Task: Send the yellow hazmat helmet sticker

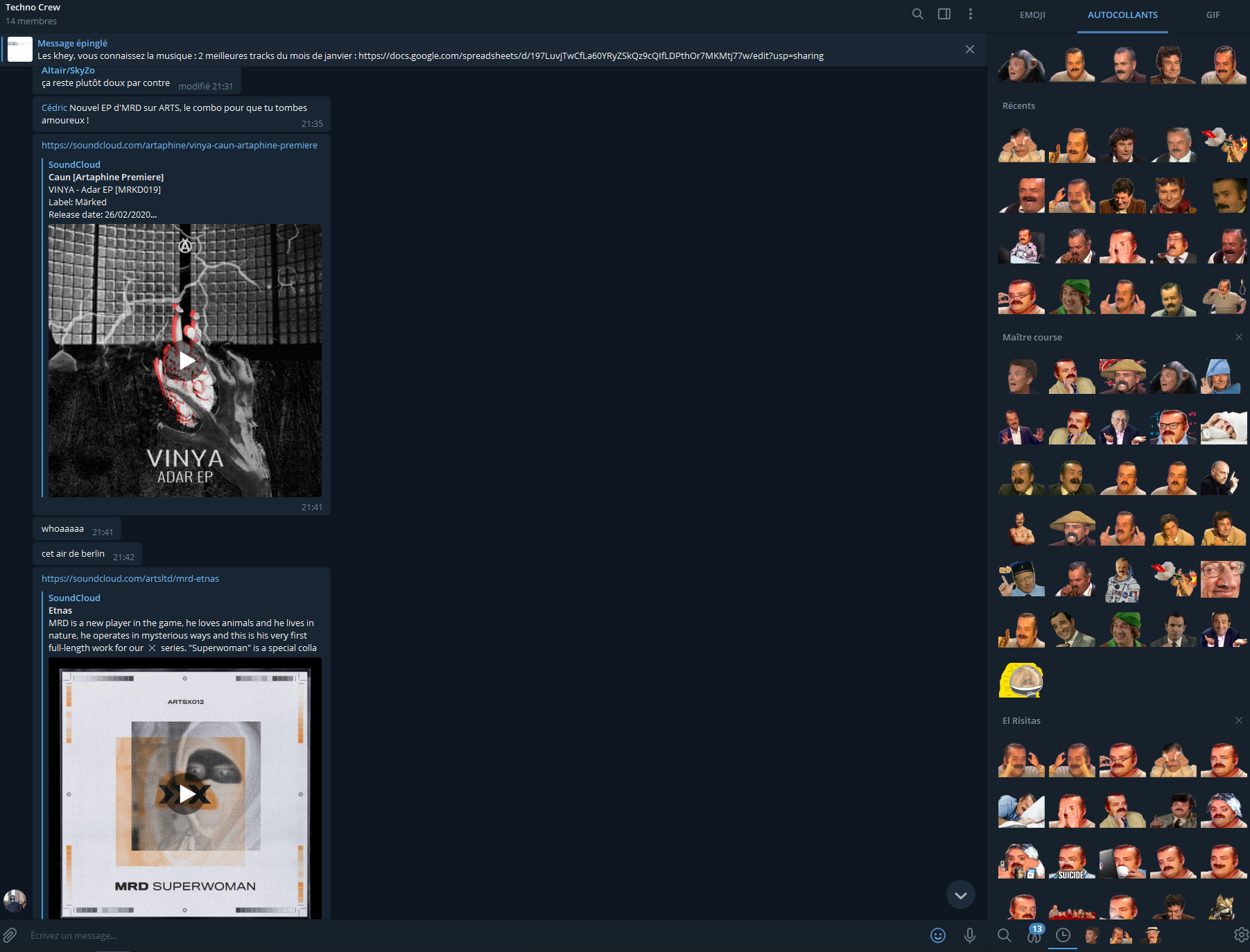Action: click(x=1021, y=680)
